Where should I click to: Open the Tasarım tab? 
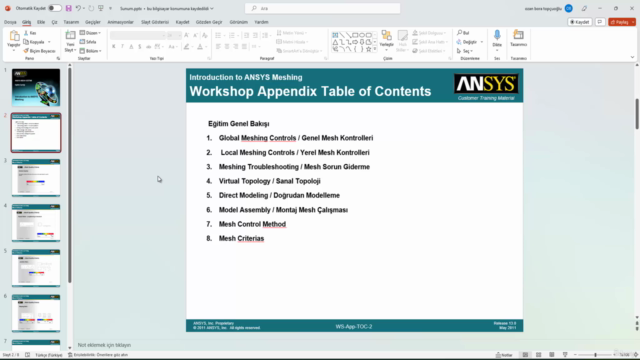point(71,22)
